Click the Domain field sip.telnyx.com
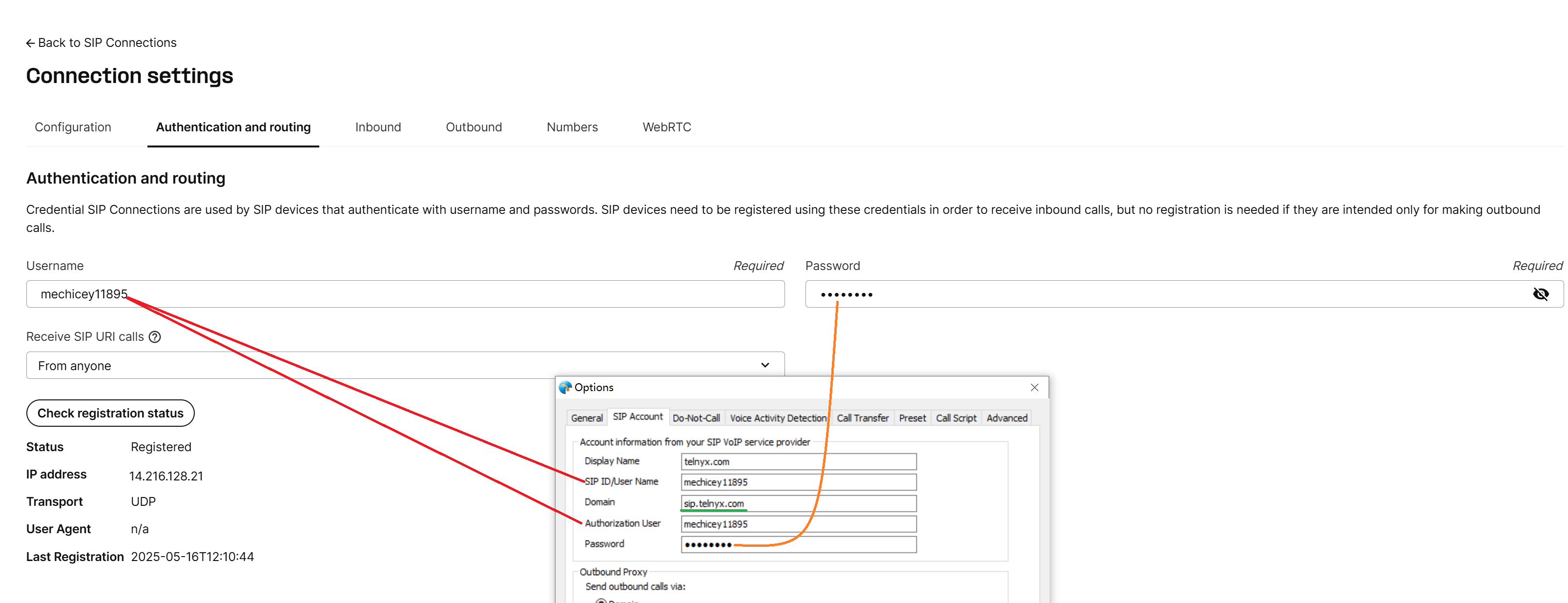 pos(799,504)
